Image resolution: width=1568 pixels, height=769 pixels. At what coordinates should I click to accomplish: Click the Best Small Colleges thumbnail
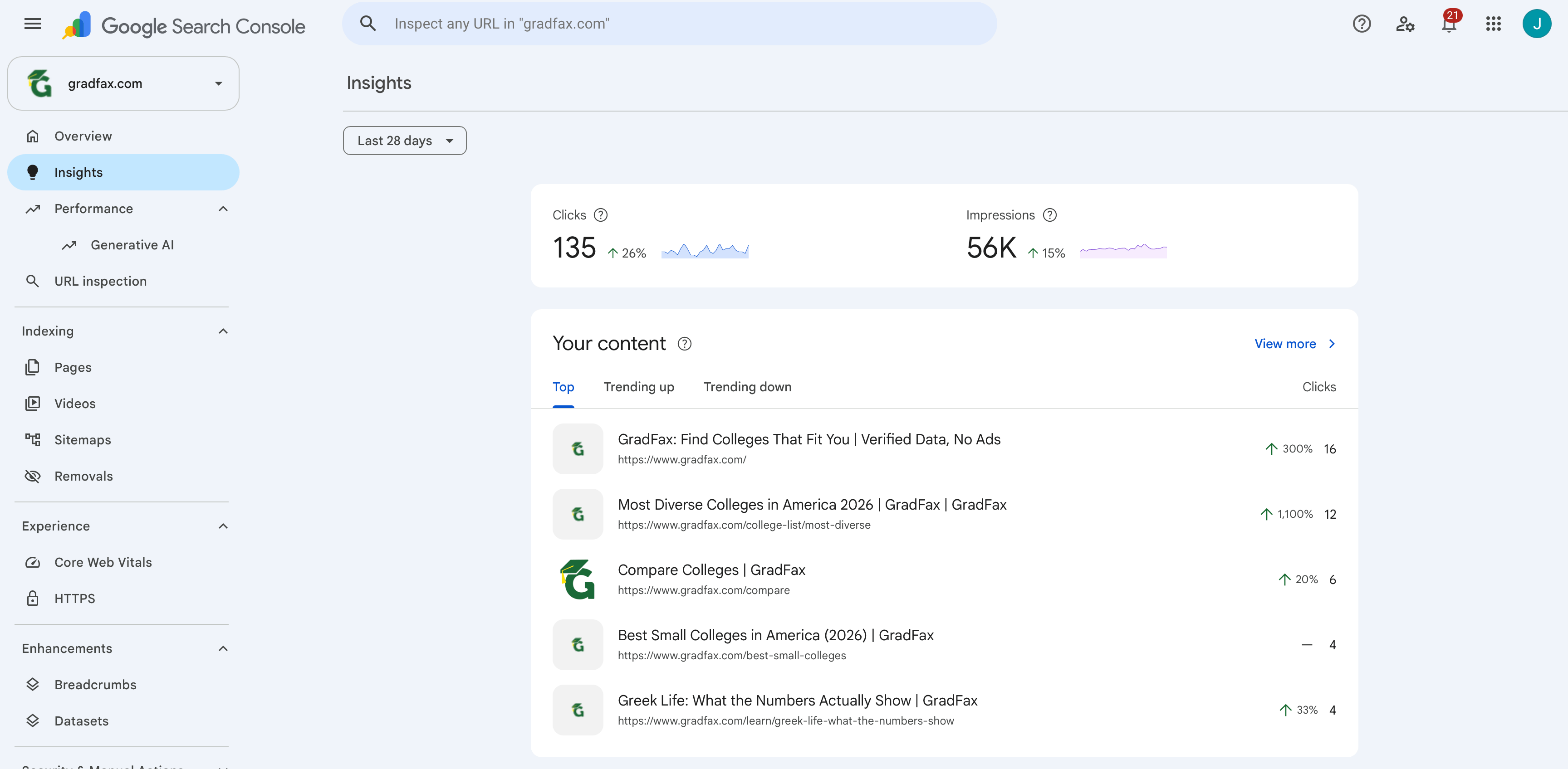578,645
